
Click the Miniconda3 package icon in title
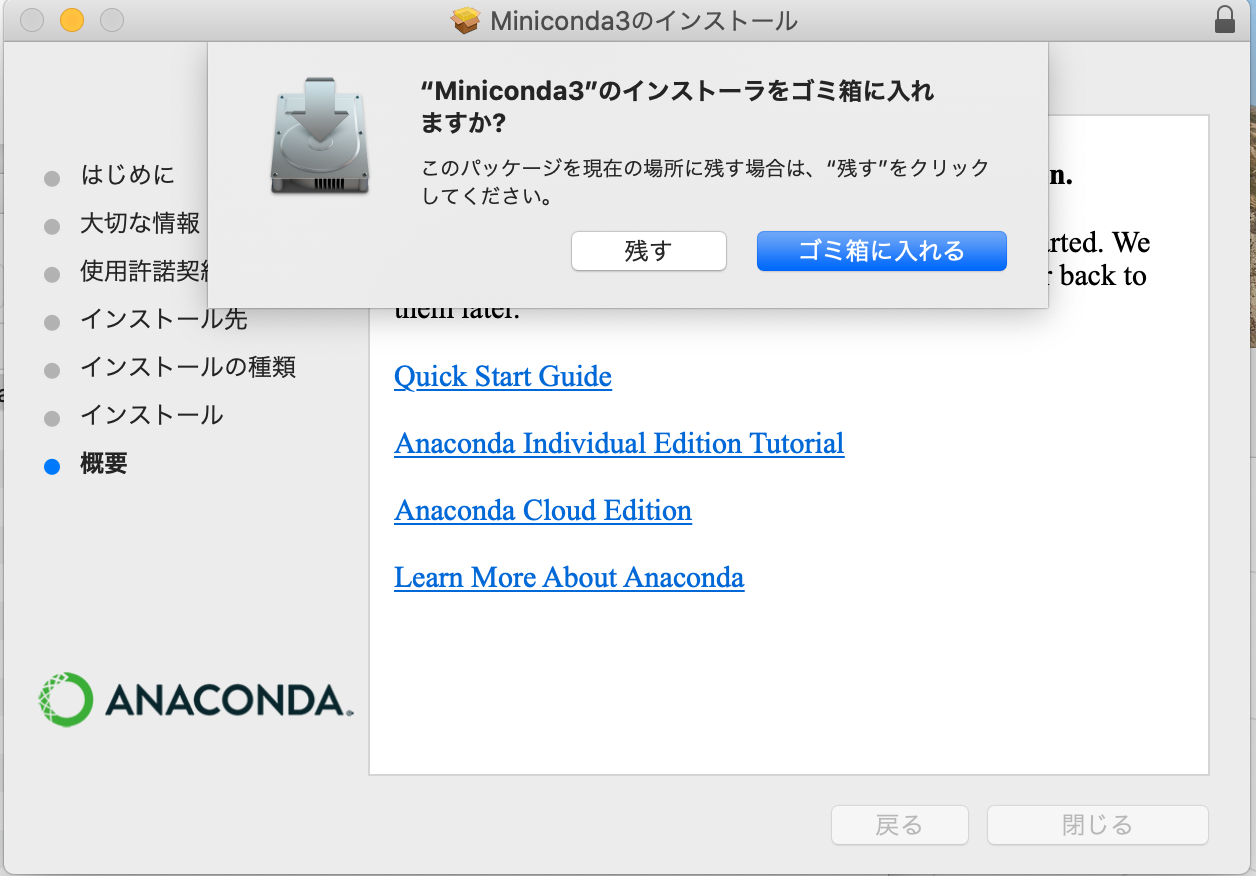466,20
